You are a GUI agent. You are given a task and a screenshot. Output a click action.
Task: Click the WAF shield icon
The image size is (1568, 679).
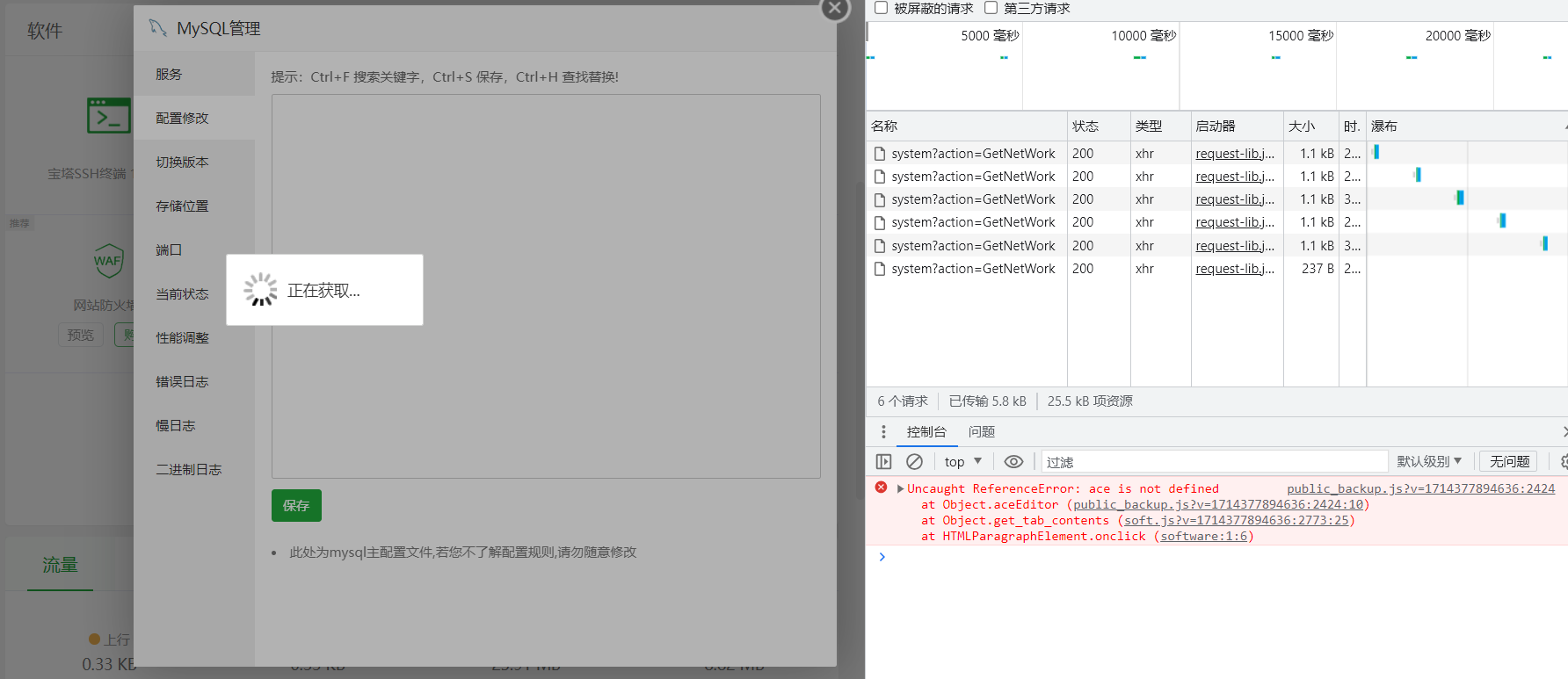108,260
